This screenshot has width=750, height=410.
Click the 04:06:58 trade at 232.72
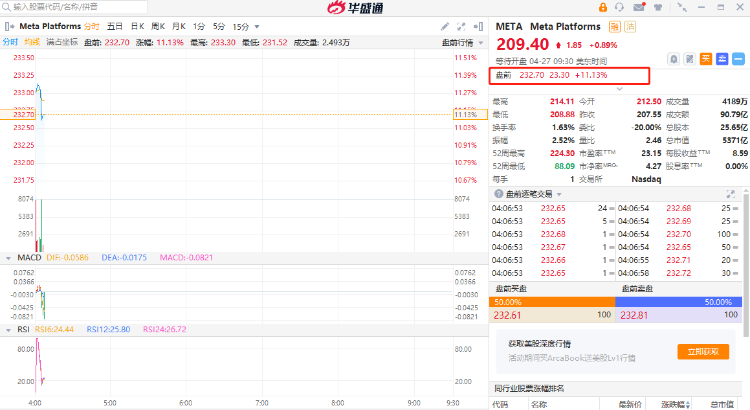tap(678, 273)
